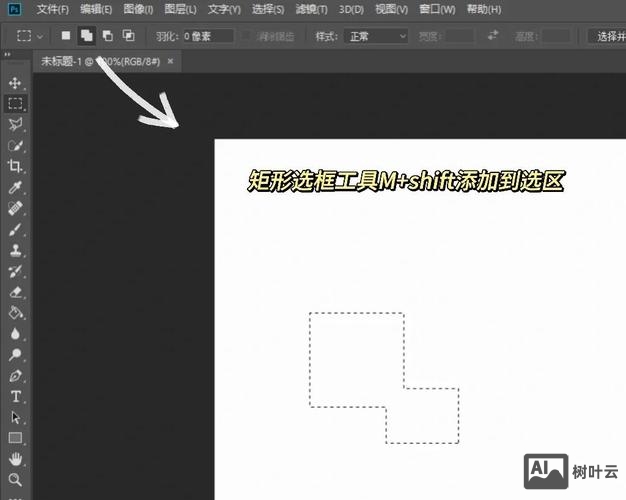Select the Pen tool
This screenshot has width=626, height=500.
click(x=15, y=375)
